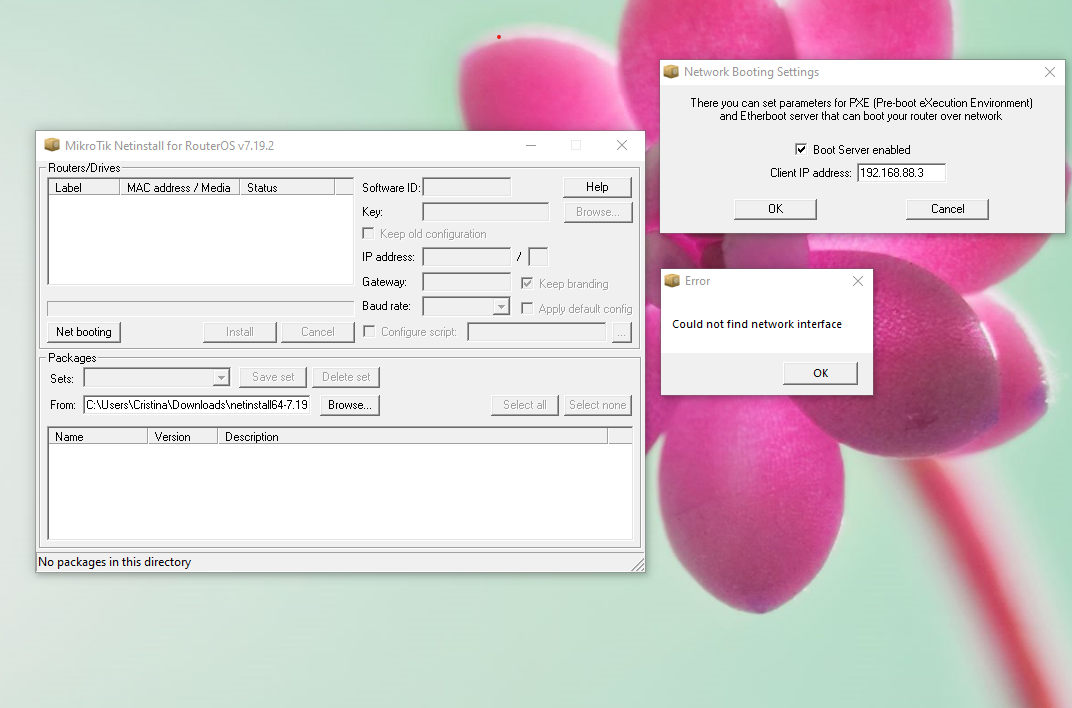This screenshot has height=708, width=1072.
Task: Dismiss the Error dialog with OK
Action: pyautogui.click(x=820, y=373)
